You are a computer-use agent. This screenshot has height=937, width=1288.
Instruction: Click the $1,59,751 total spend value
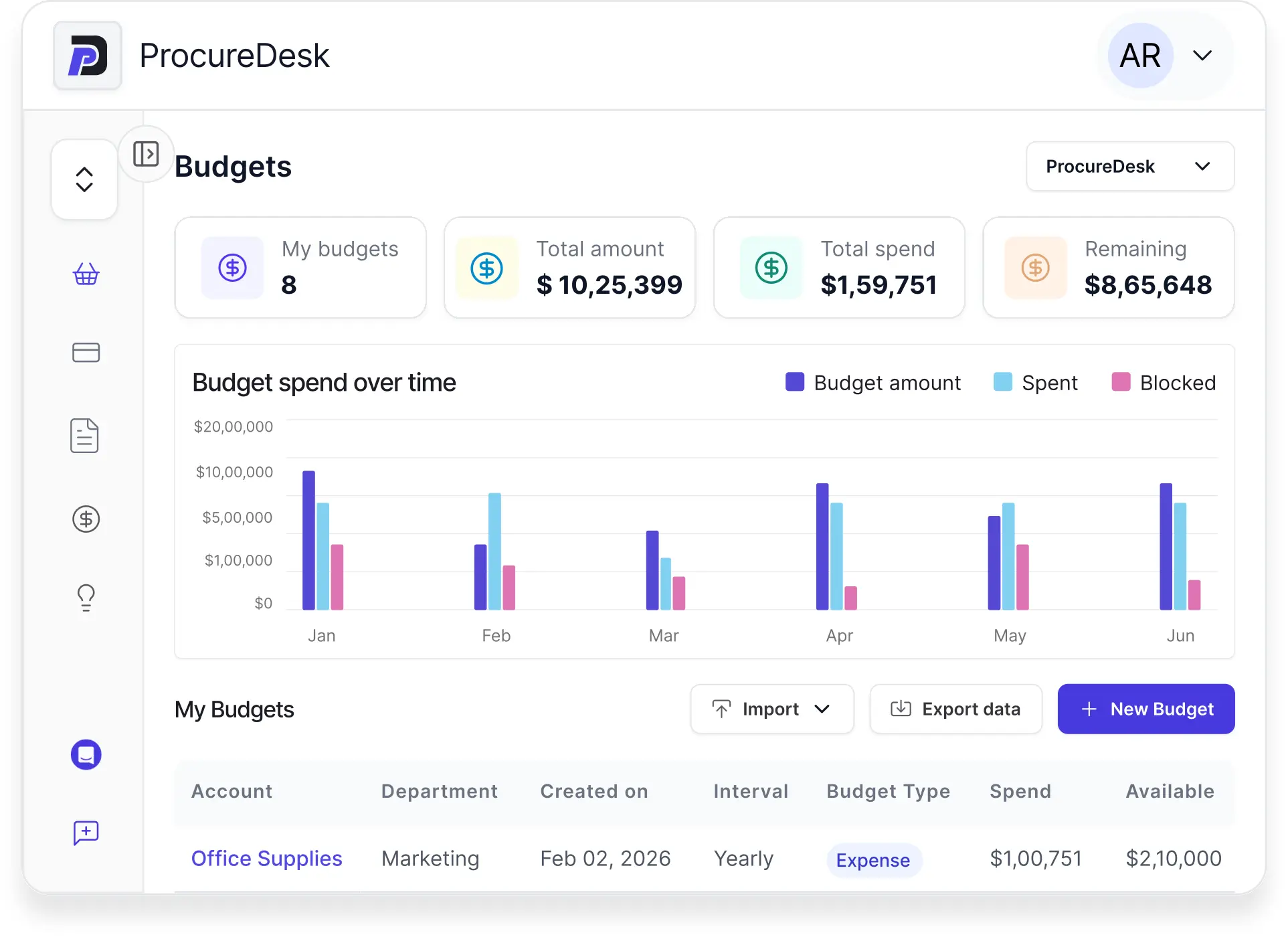879,285
